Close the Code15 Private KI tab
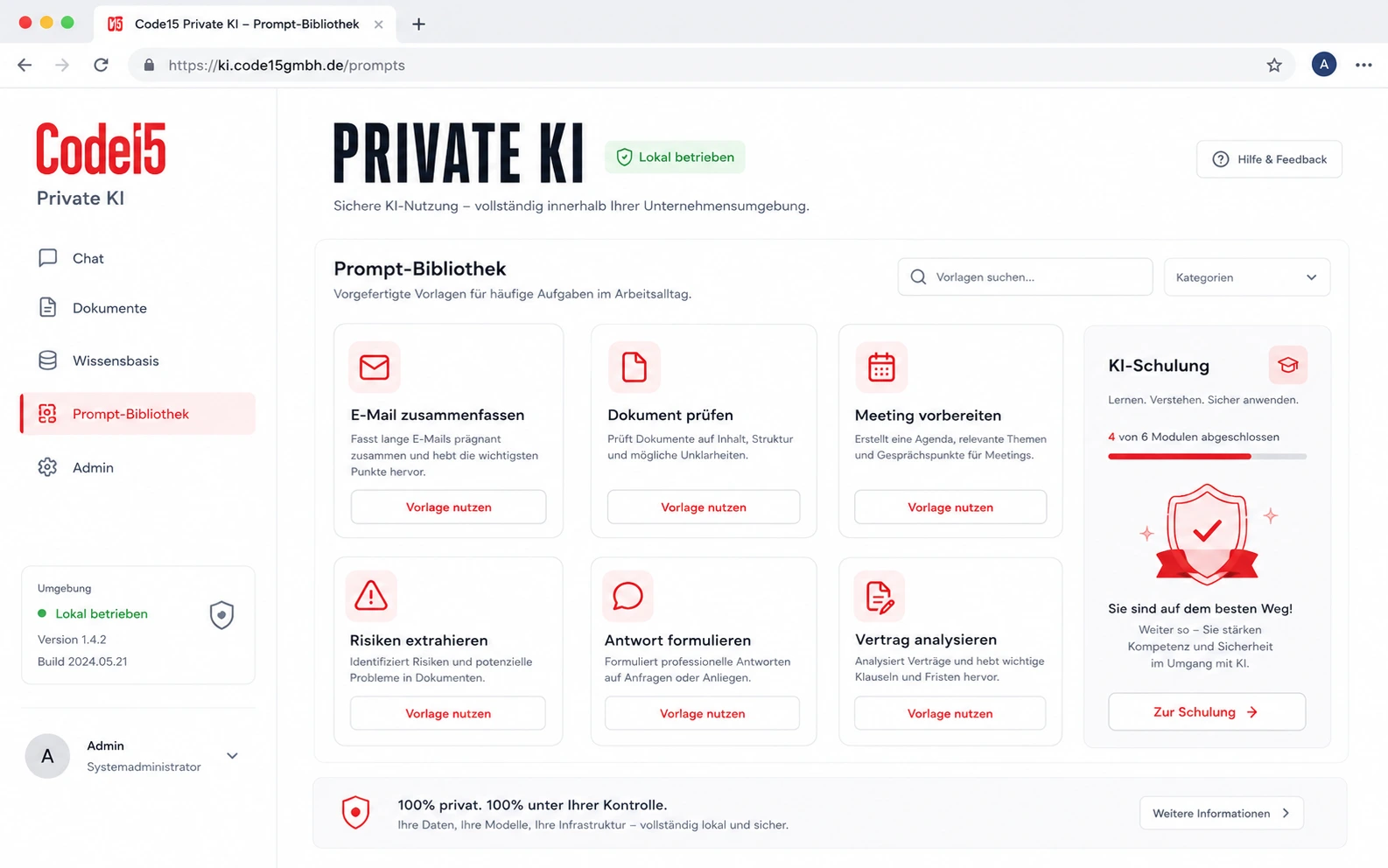This screenshot has width=1388, height=868. click(378, 24)
